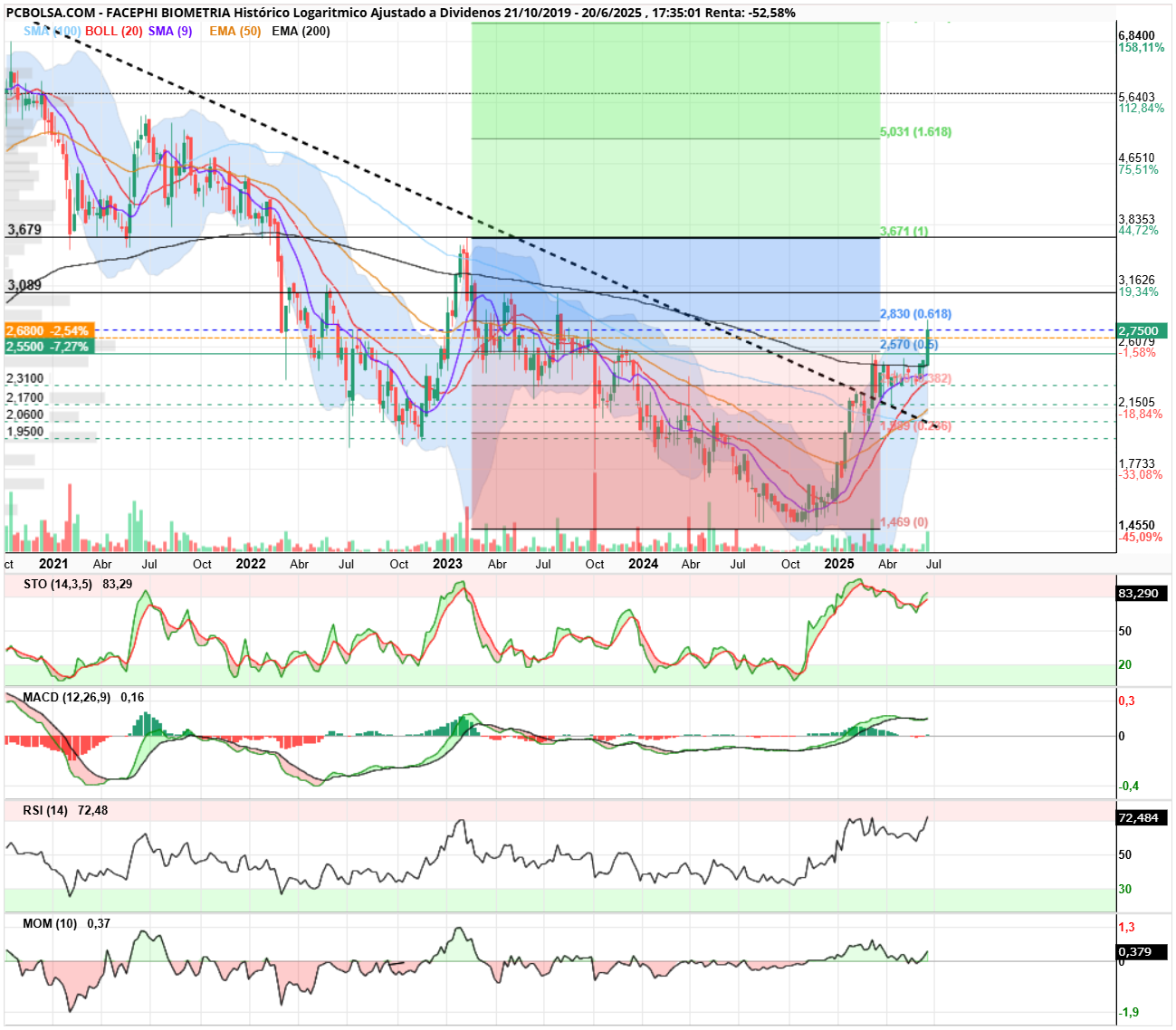The image size is (1176, 1030).
Task: Click the -1,9 momentum scale value
Action: coord(1129,1012)
